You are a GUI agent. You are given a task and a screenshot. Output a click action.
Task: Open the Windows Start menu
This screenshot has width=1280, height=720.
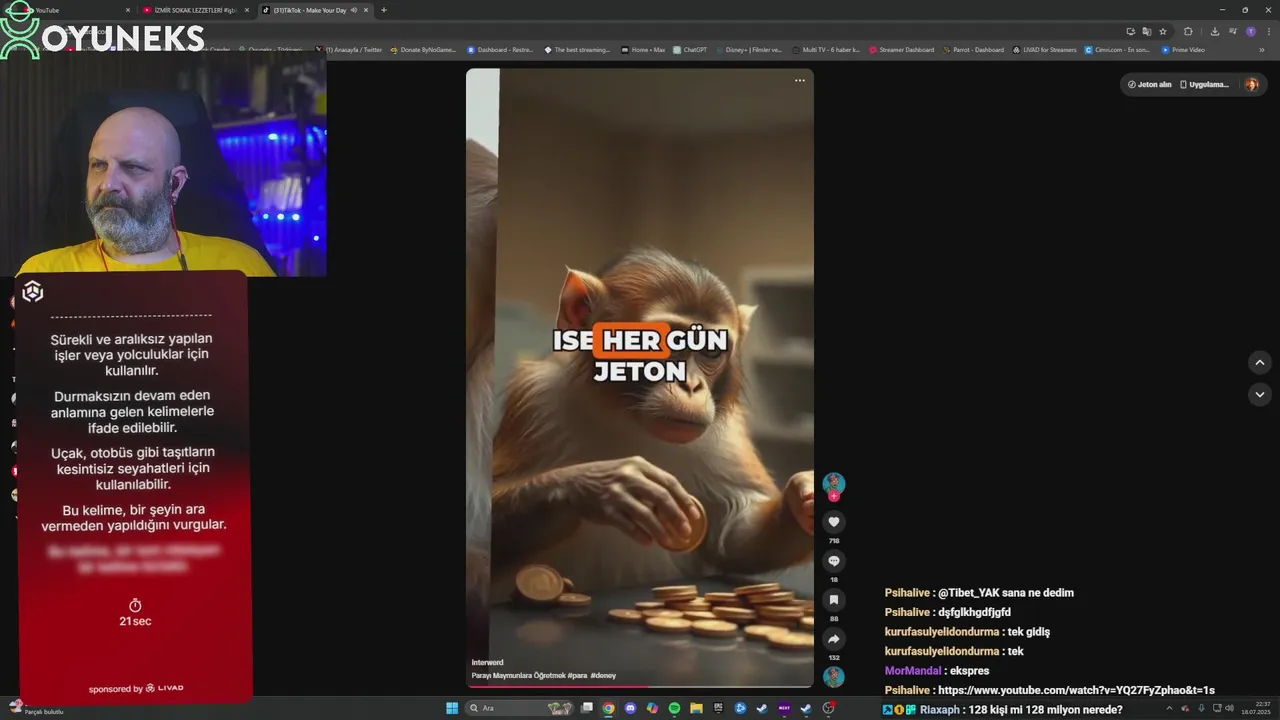[x=452, y=708]
